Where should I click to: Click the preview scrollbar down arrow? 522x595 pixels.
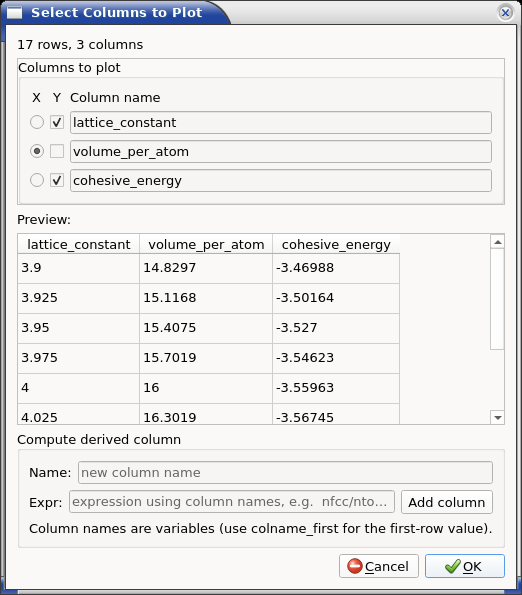[x=497, y=417]
